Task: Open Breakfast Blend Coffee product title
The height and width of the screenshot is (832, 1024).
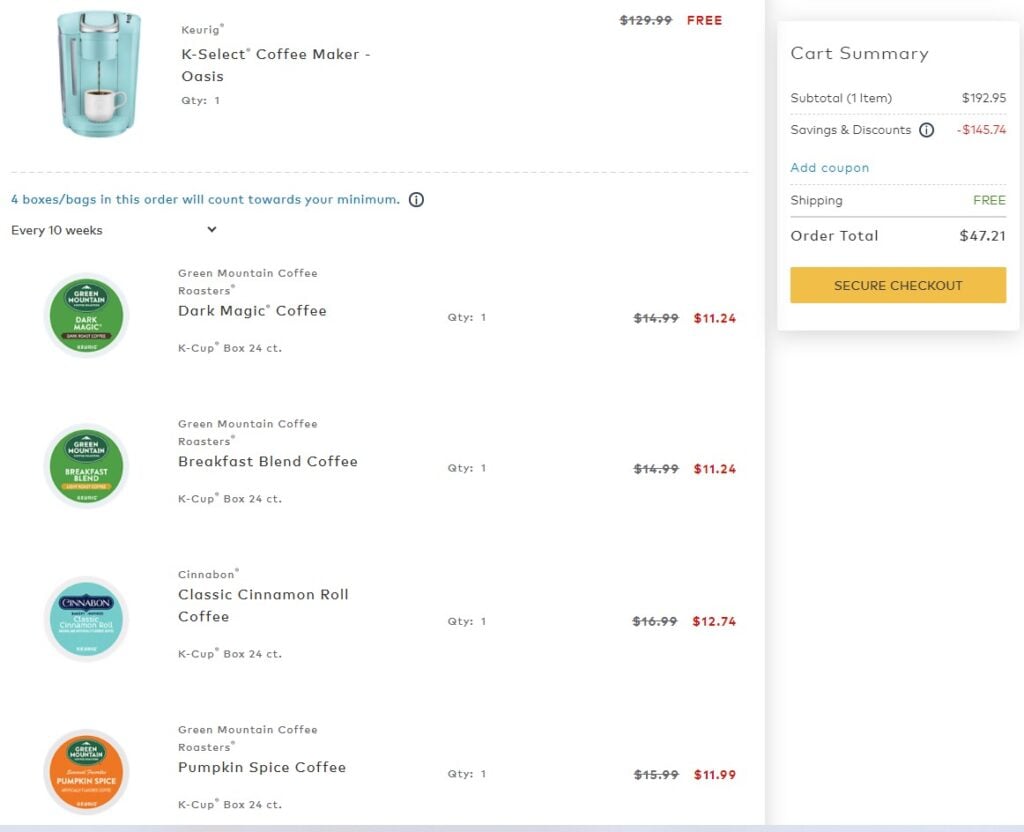Action: click(267, 461)
